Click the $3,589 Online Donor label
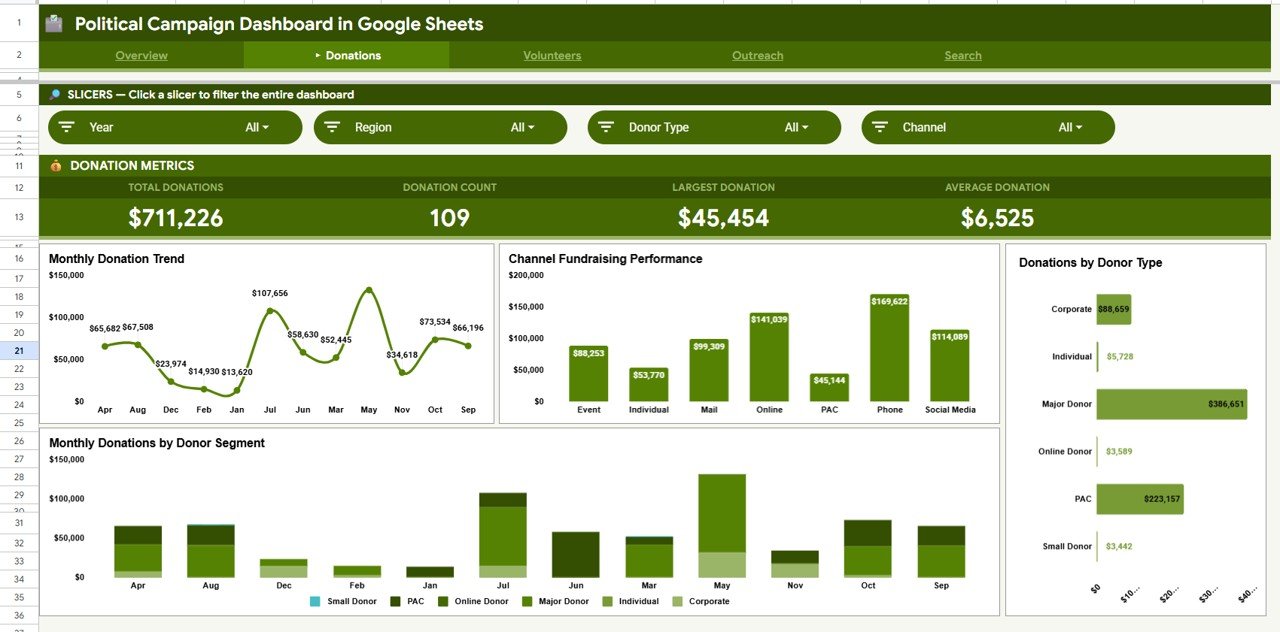Screen dimensions: 1280x632 click(x=1120, y=452)
